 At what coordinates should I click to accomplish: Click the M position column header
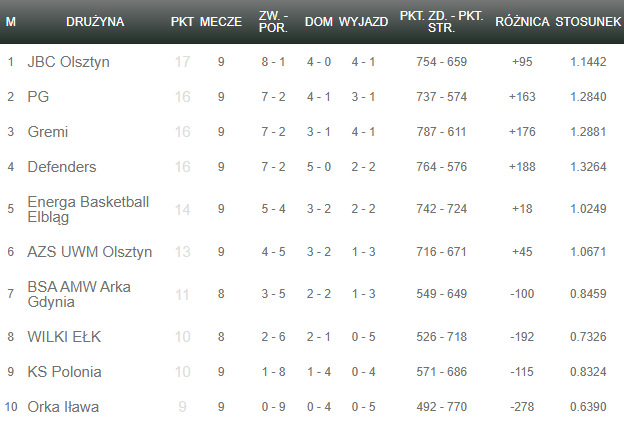(x=11, y=21)
